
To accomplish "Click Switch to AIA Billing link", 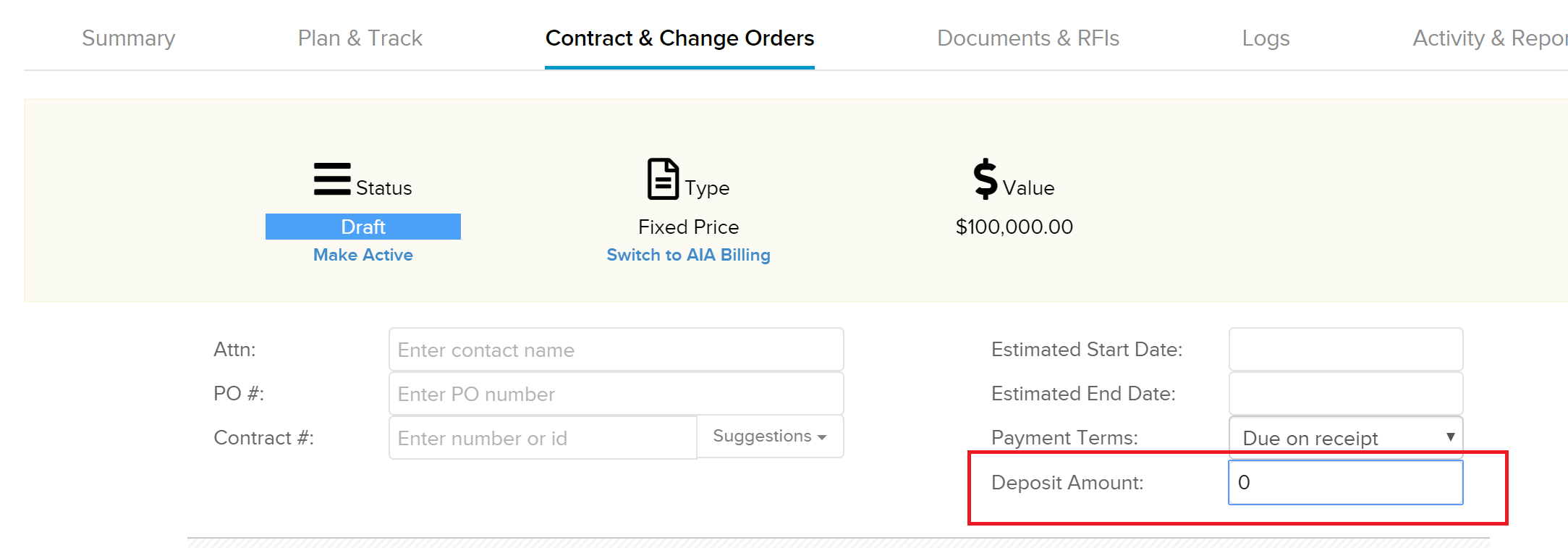I will (x=688, y=255).
